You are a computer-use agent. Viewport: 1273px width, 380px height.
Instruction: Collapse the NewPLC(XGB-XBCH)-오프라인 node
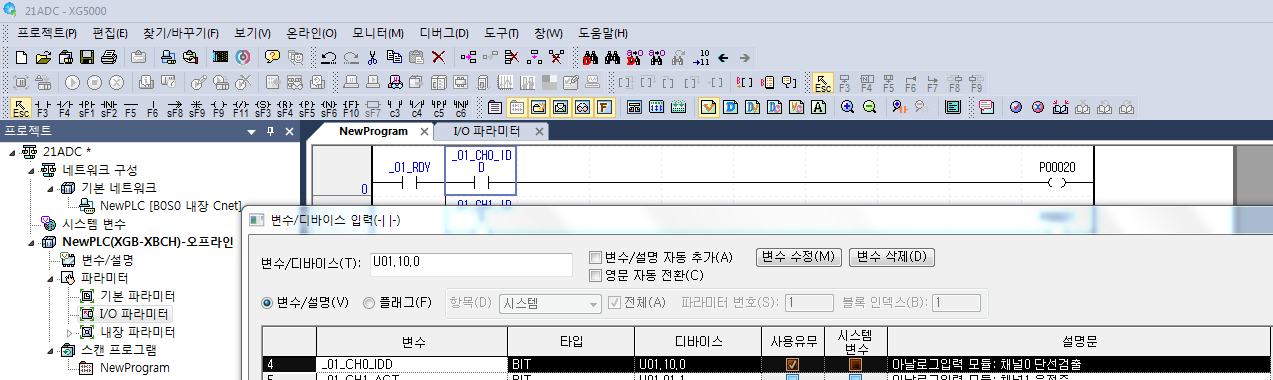click(31, 242)
